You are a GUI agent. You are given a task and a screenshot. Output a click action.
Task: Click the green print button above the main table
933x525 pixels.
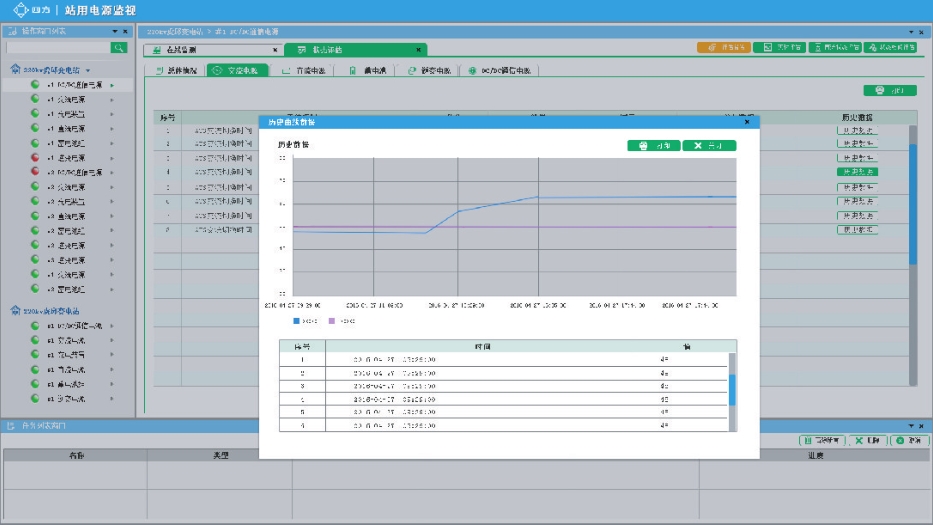[888, 90]
